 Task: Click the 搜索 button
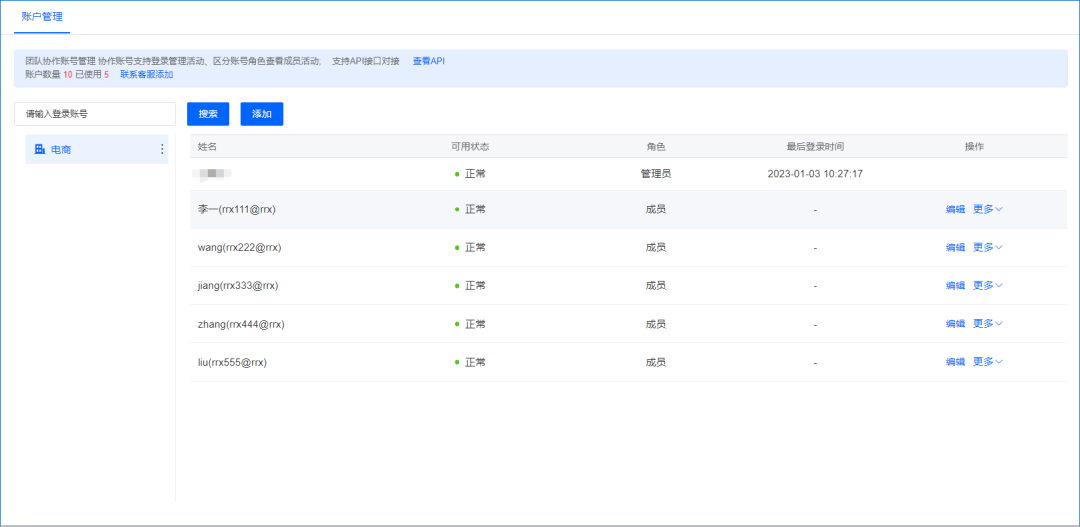pyautogui.click(x=208, y=114)
